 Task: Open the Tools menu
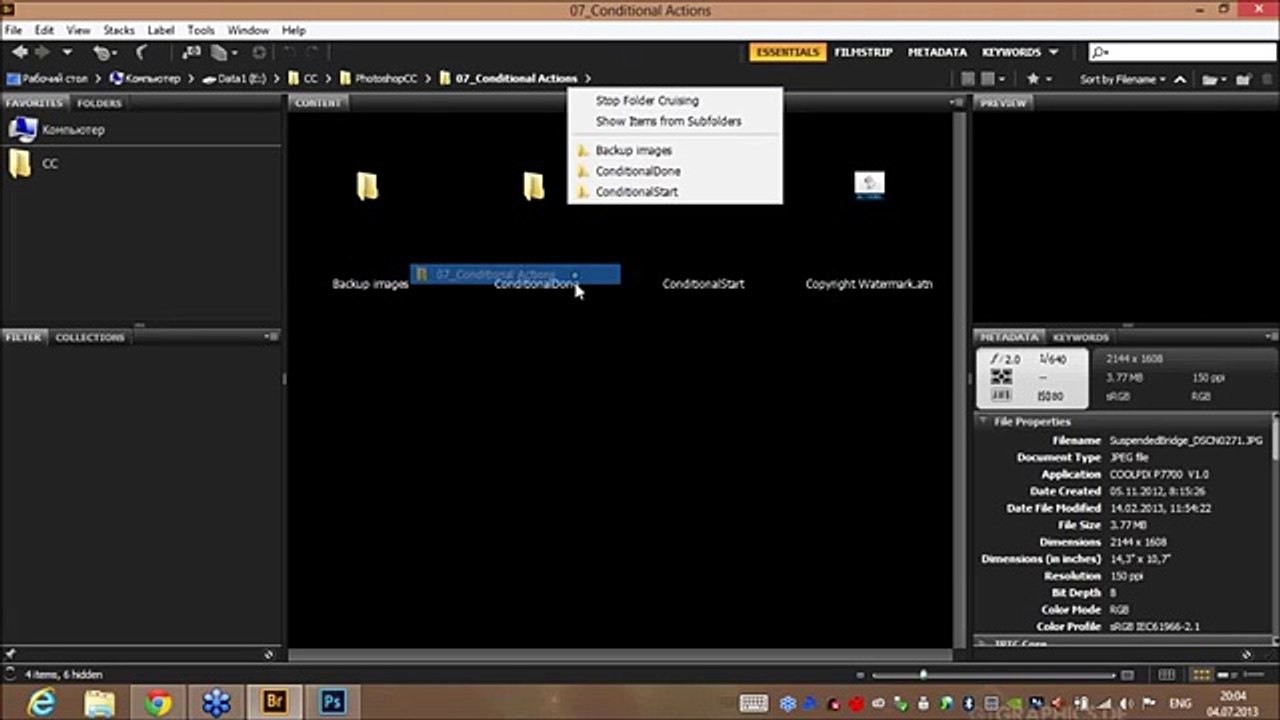[201, 30]
